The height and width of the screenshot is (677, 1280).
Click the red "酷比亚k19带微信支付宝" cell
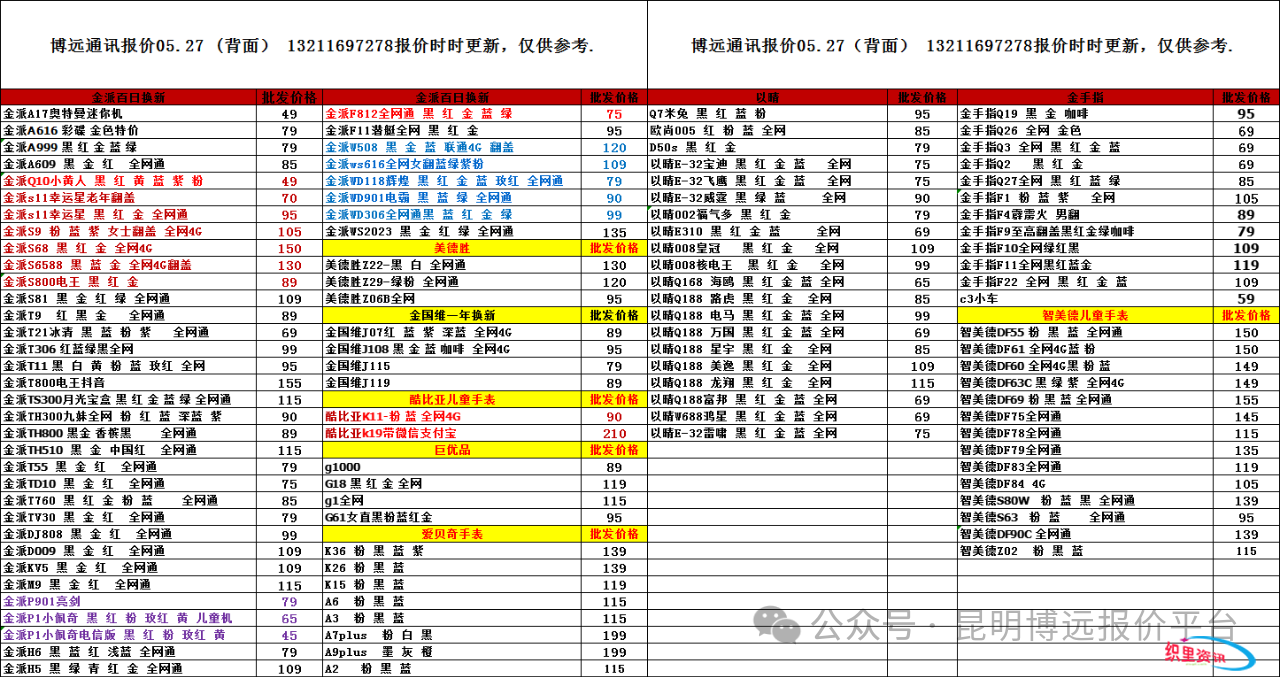click(452, 433)
